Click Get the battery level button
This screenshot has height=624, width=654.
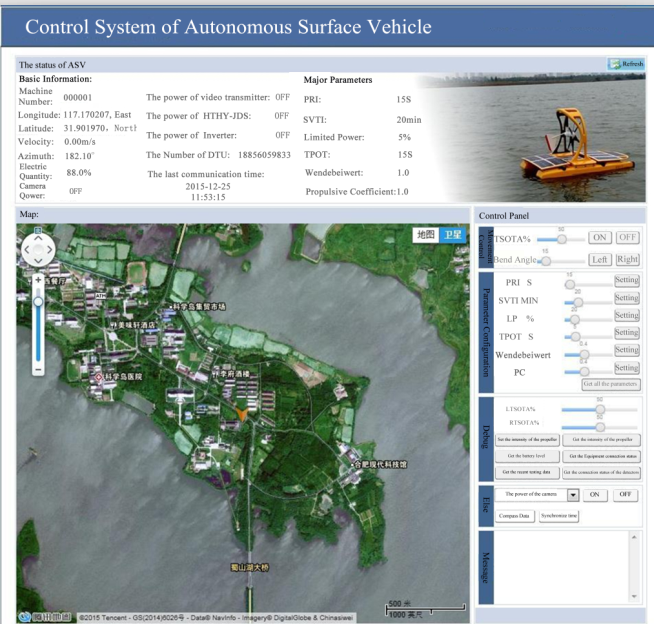pos(527,455)
